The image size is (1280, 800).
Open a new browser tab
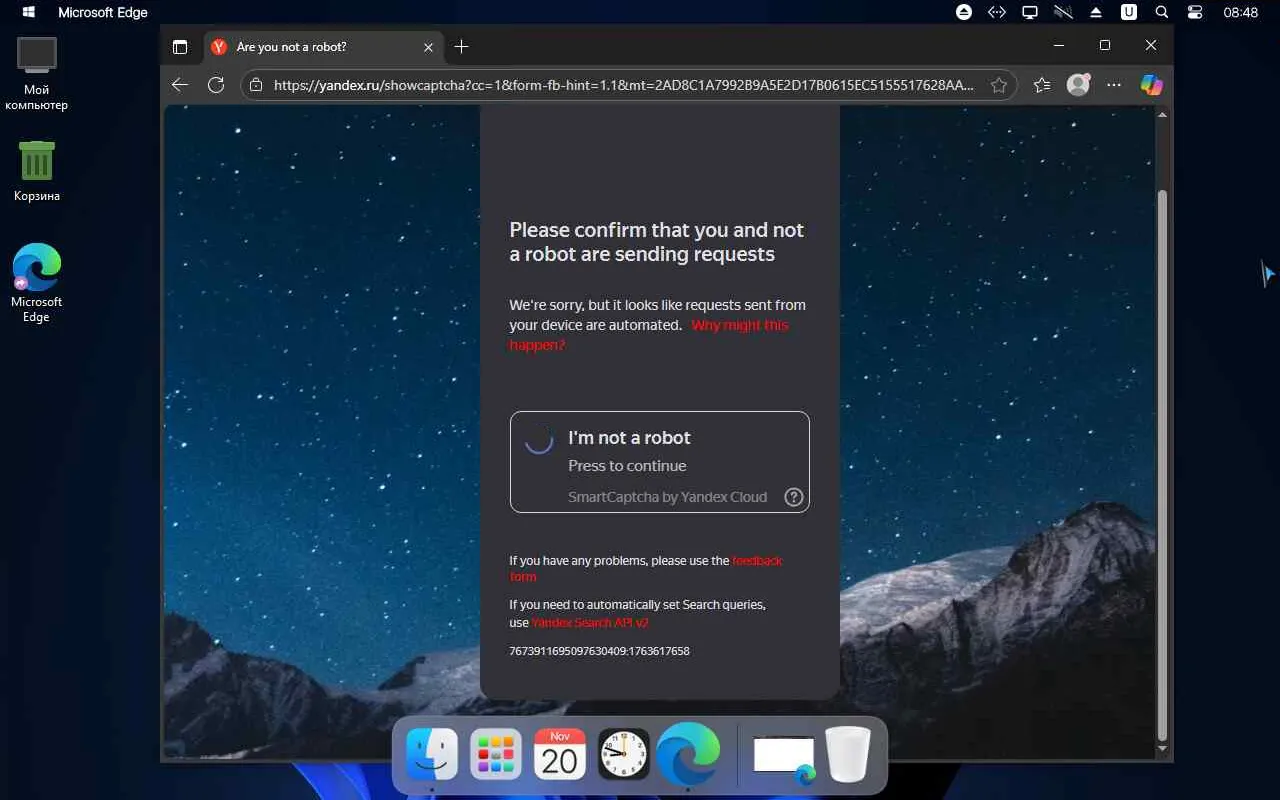461,47
